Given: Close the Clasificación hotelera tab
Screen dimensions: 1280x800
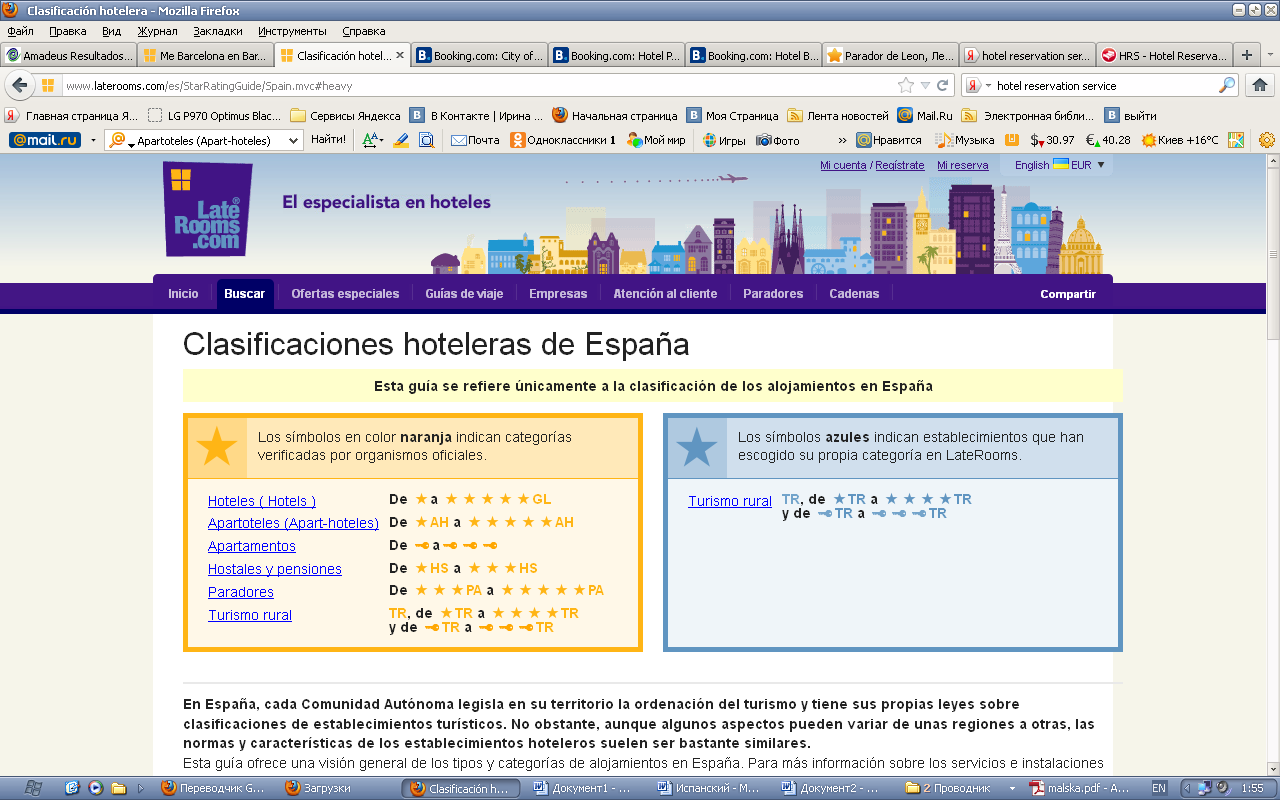Looking at the screenshot, I should (400, 56).
